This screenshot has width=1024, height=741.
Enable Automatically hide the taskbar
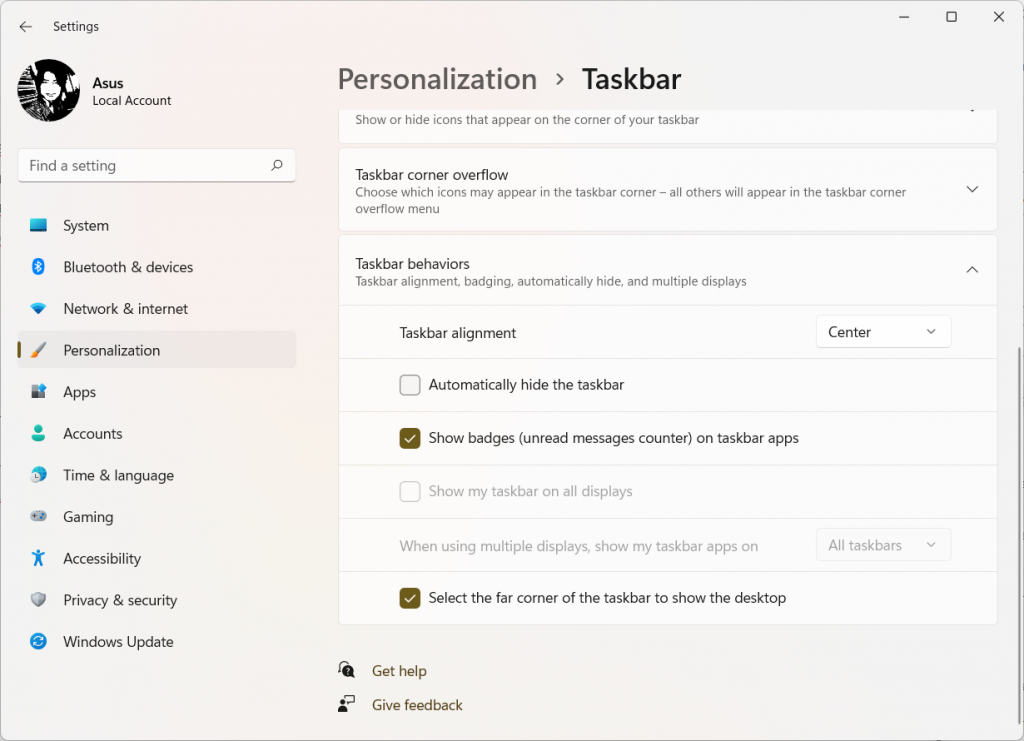click(410, 384)
